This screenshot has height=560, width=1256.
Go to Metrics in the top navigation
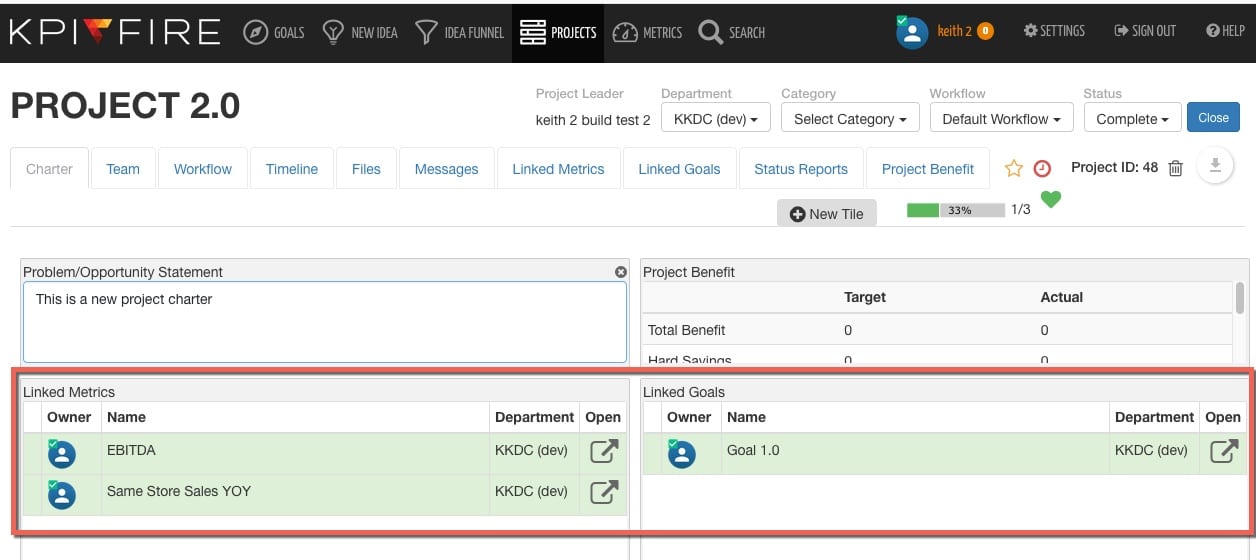pyautogui.click(x=648, y=32)
